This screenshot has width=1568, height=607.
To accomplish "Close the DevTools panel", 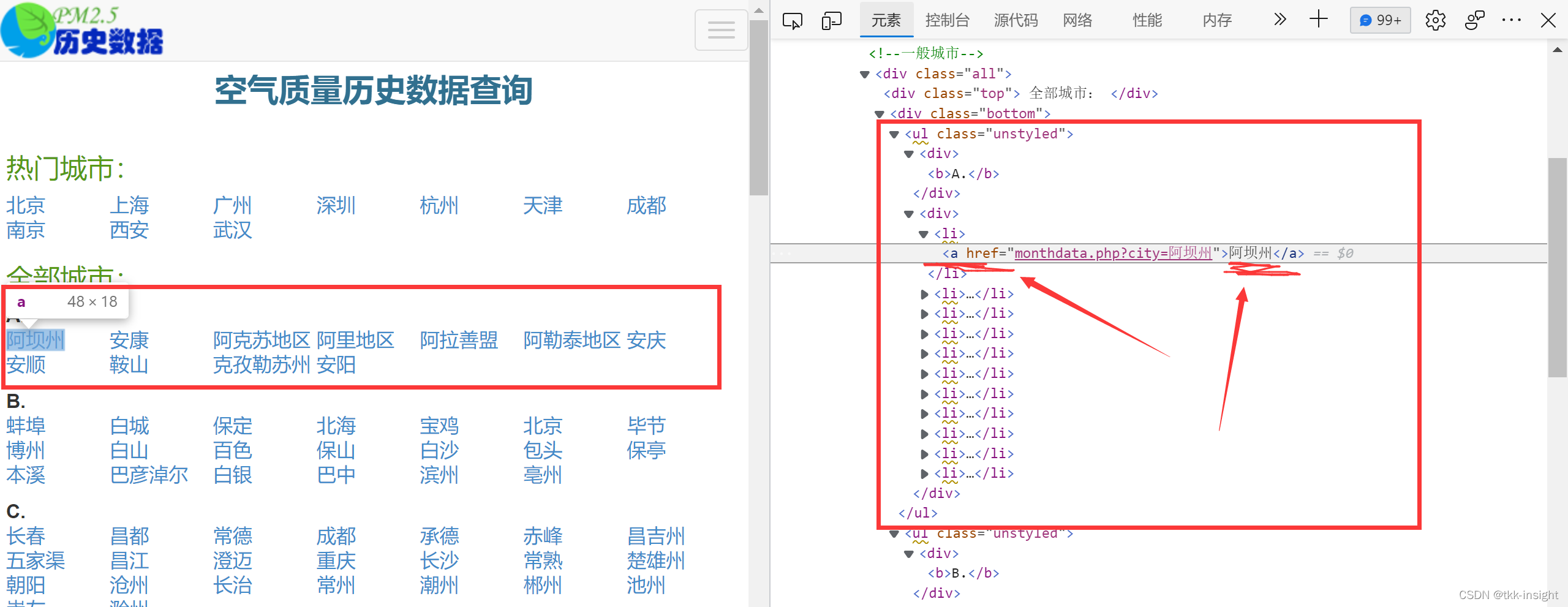I will coord(1548,20).
